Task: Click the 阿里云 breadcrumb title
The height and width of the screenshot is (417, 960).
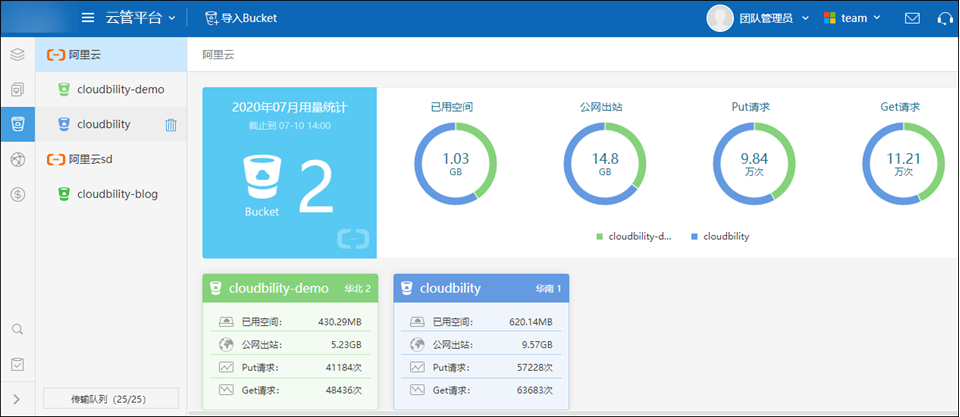Action: [x=218, y=54]
